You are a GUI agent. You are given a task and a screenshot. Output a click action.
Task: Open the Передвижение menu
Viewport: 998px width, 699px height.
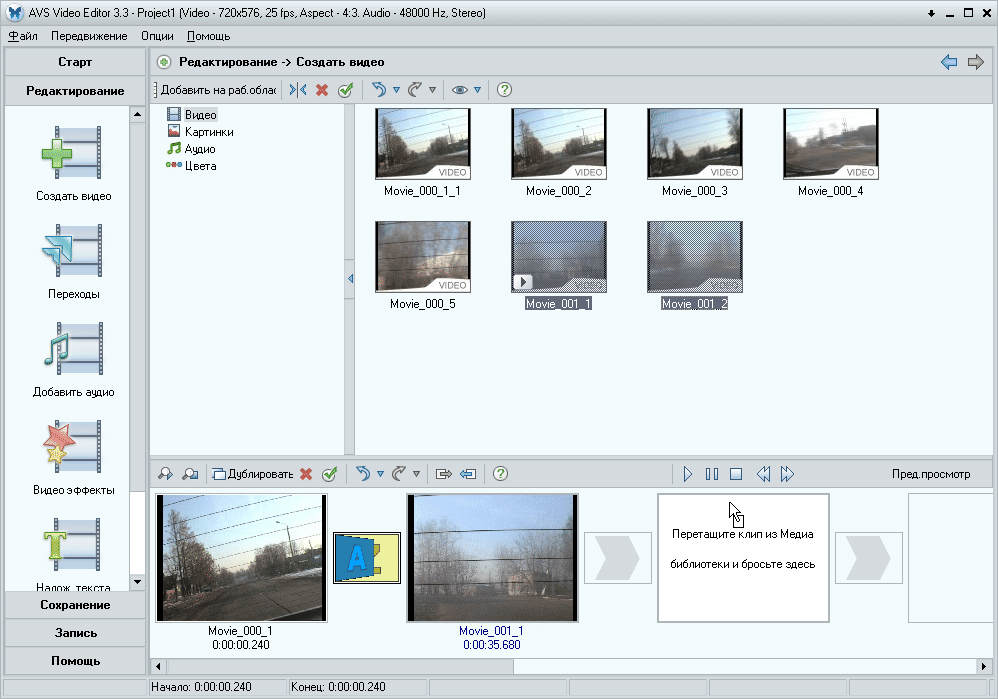(89, 36)
